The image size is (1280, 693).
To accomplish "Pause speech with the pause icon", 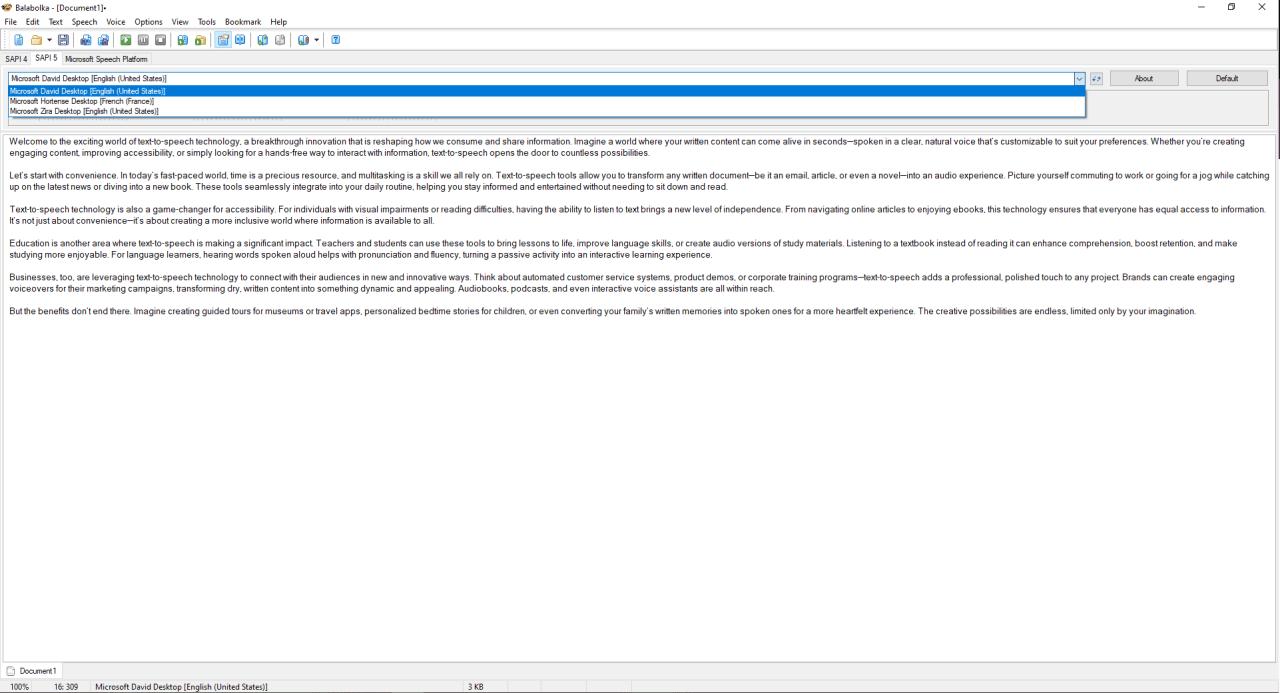I will coord(143,40).
